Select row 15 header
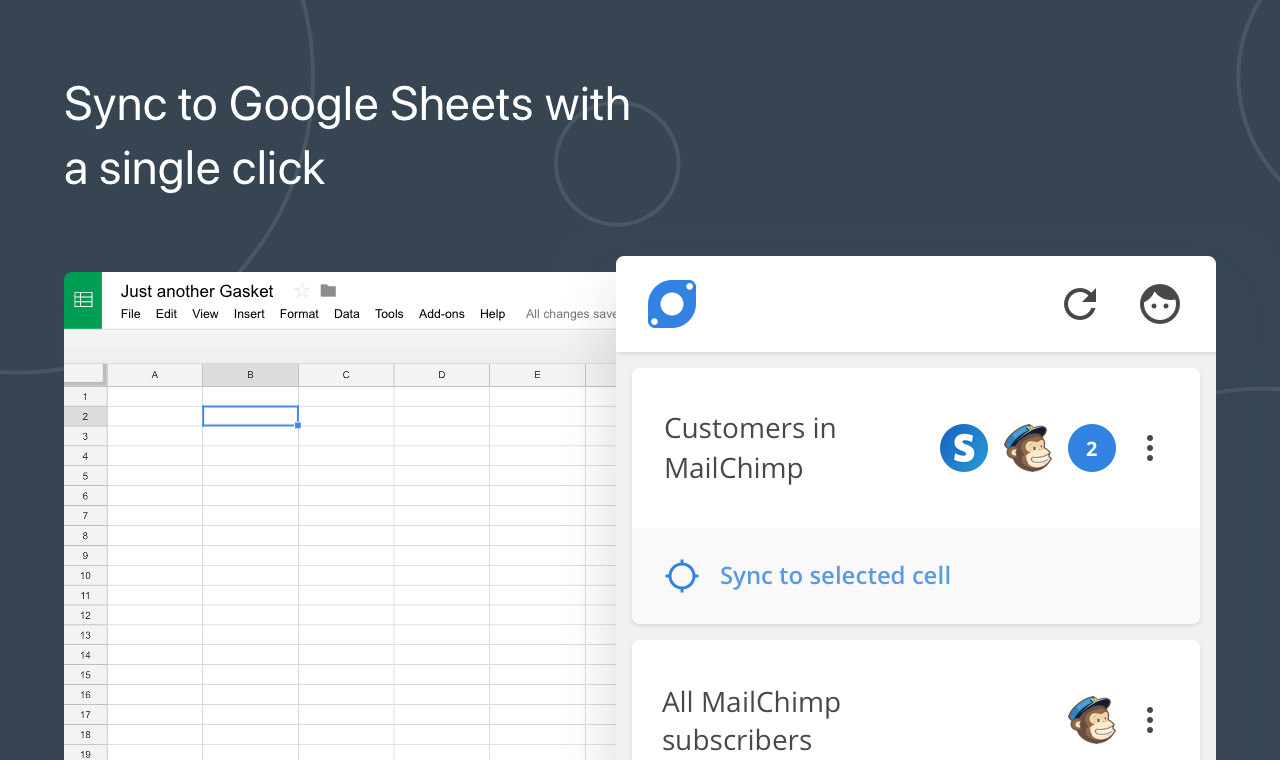 (x=85, y=675)
